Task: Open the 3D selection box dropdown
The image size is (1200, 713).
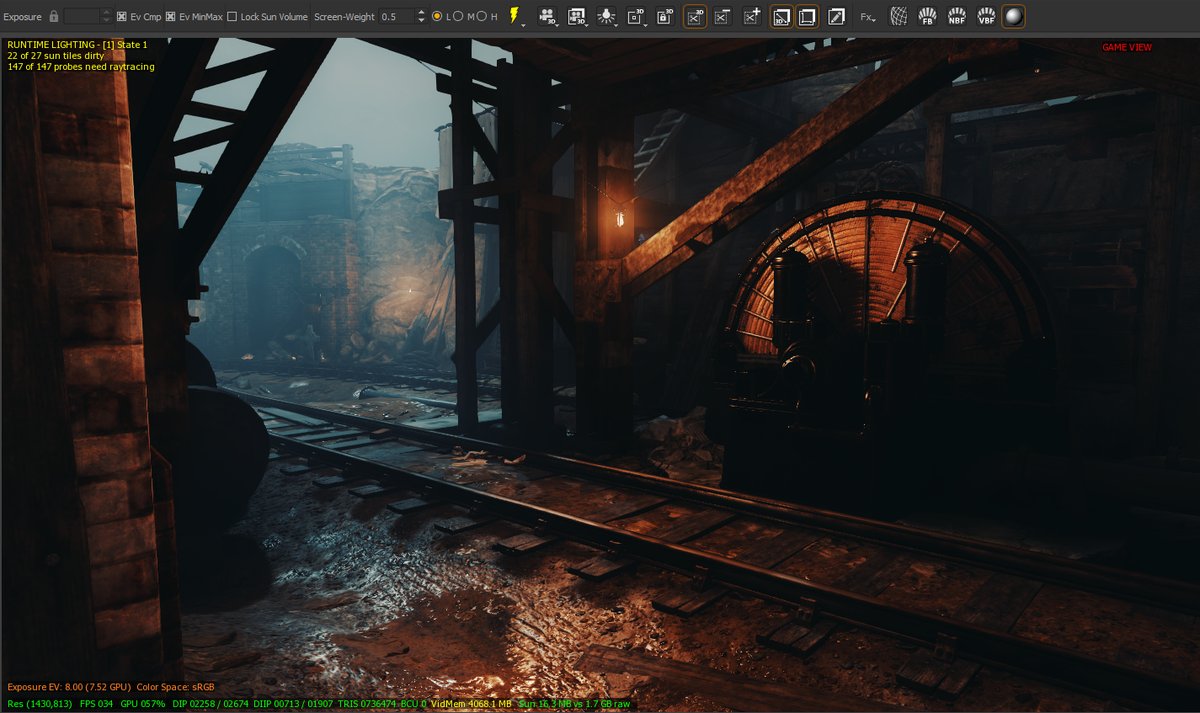Action: (637, 17)
